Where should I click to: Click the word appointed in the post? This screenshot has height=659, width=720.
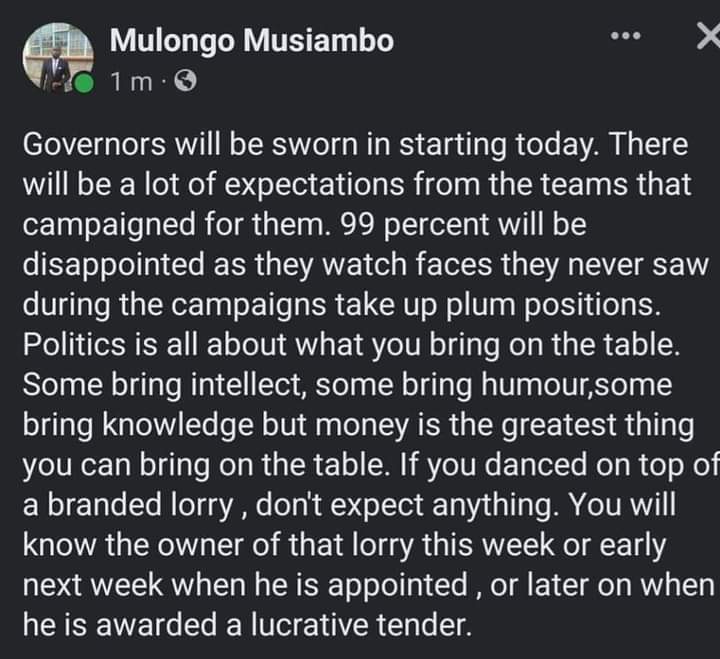[398, 586]
